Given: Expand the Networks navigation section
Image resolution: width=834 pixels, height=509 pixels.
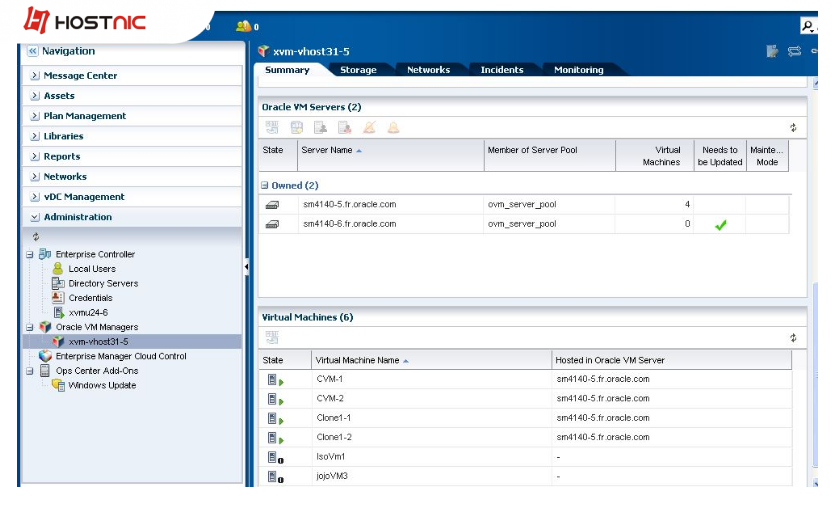Looking at the screenshot, I should coord(35,177).
